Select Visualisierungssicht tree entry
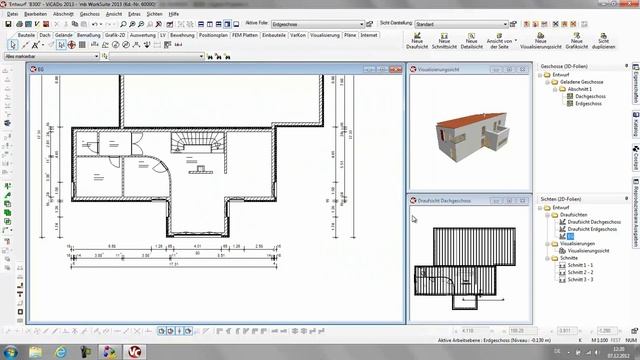 (x=588, y=251)
